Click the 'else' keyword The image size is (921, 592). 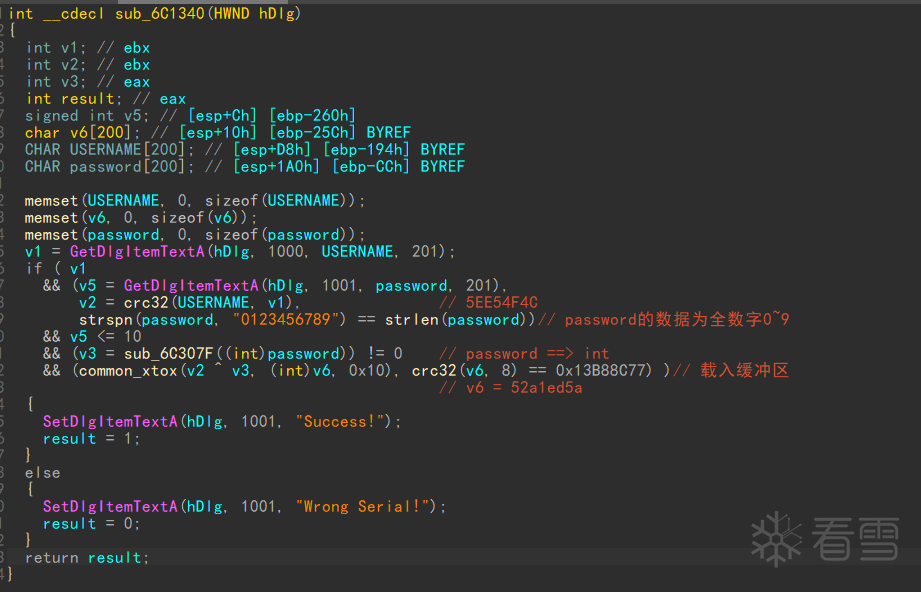tap(42, 473)
